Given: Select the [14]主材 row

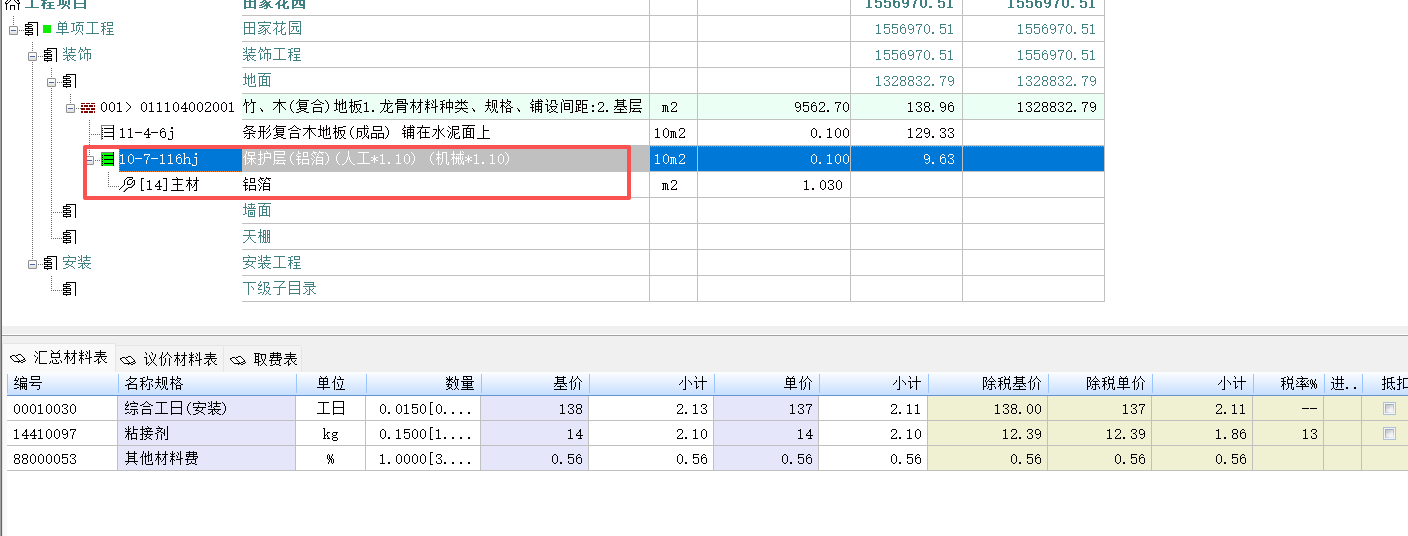Looking at the screenshot, I should point(169,185).
